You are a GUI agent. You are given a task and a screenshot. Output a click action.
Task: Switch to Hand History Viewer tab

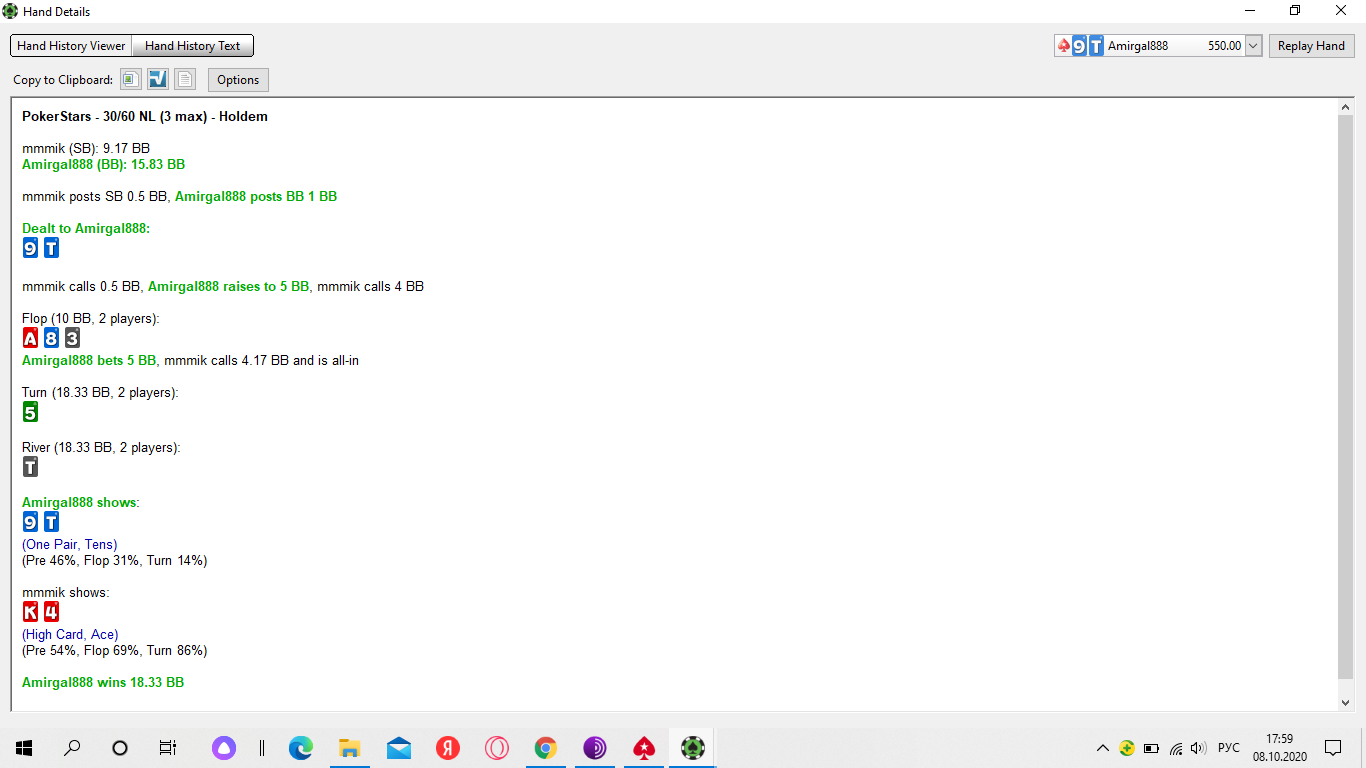71,46
